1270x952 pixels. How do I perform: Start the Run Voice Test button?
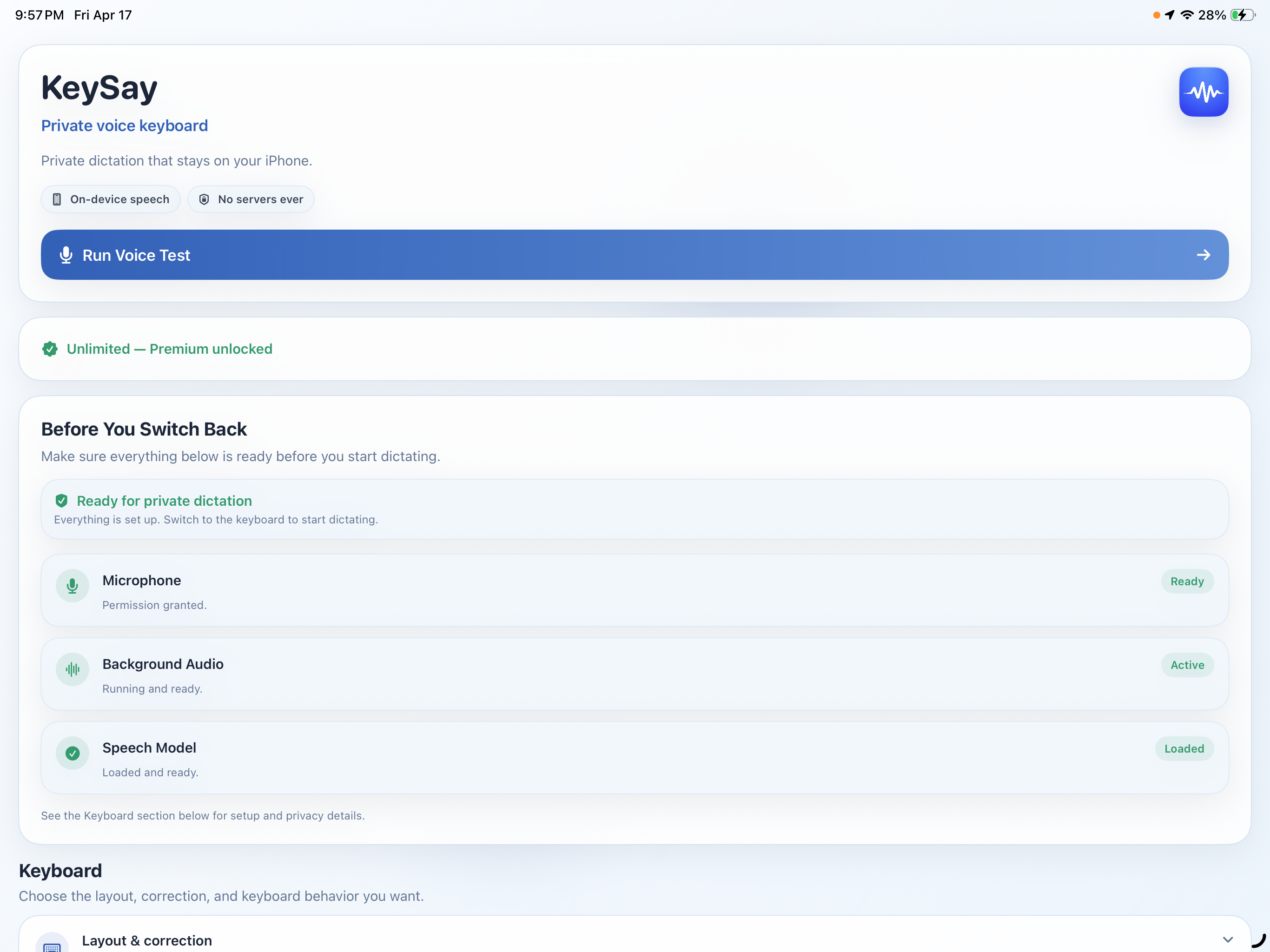pyautogui.click(x=635, y=255)
